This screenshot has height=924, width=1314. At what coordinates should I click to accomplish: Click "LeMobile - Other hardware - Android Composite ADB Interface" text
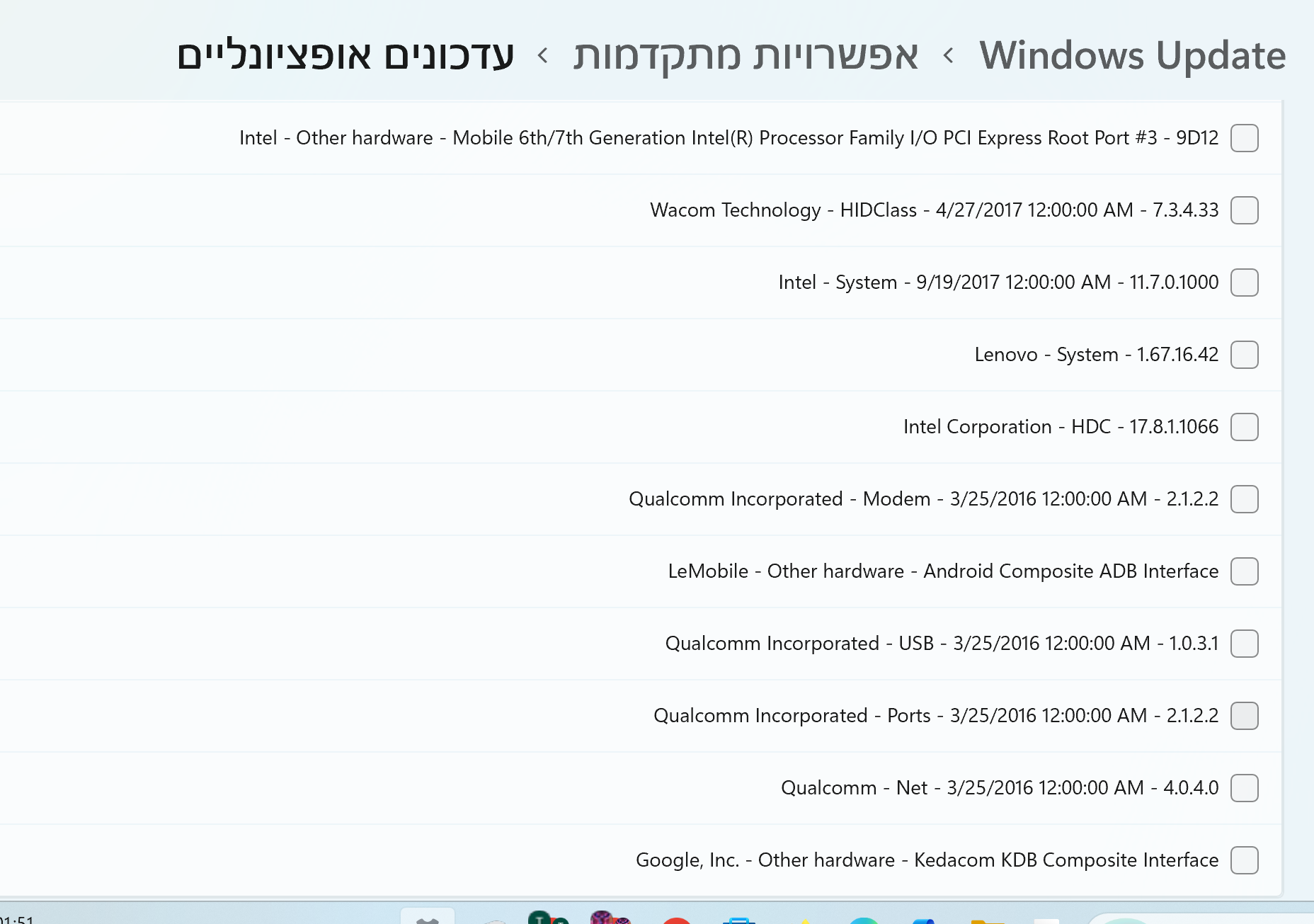(x=943, y=571)
